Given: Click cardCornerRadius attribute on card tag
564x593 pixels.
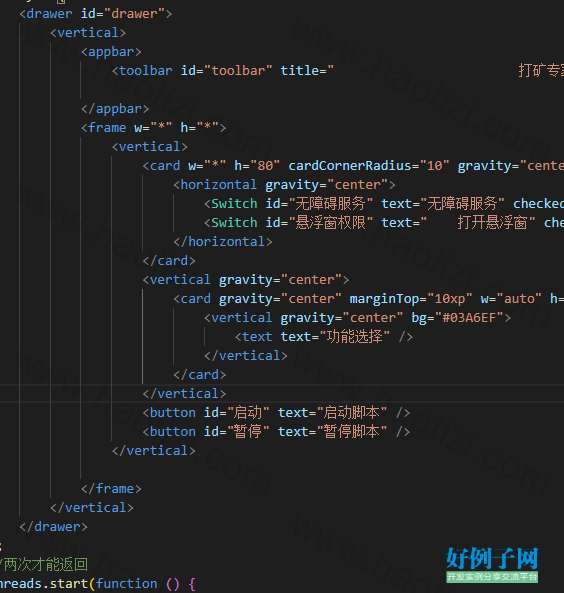Looking at the screenshot, I should point(369,166).
